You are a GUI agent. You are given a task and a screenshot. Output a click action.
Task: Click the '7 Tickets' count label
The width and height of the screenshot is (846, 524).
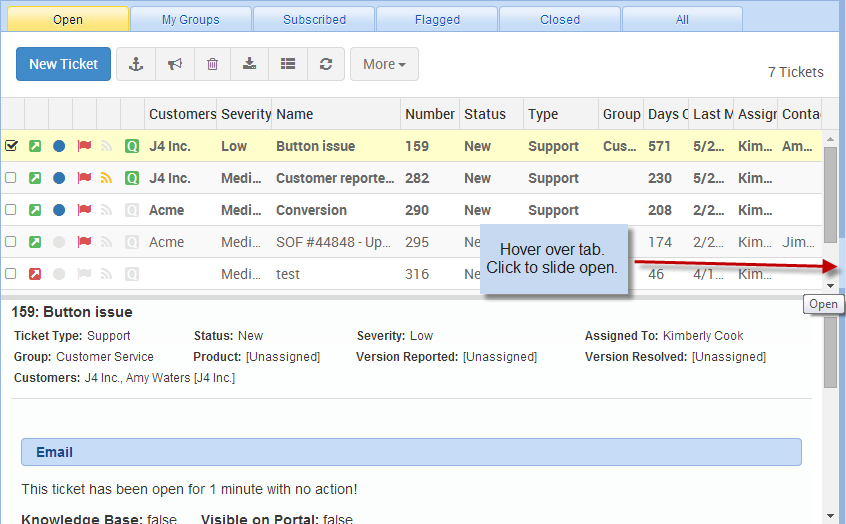[x=795, y=72]
